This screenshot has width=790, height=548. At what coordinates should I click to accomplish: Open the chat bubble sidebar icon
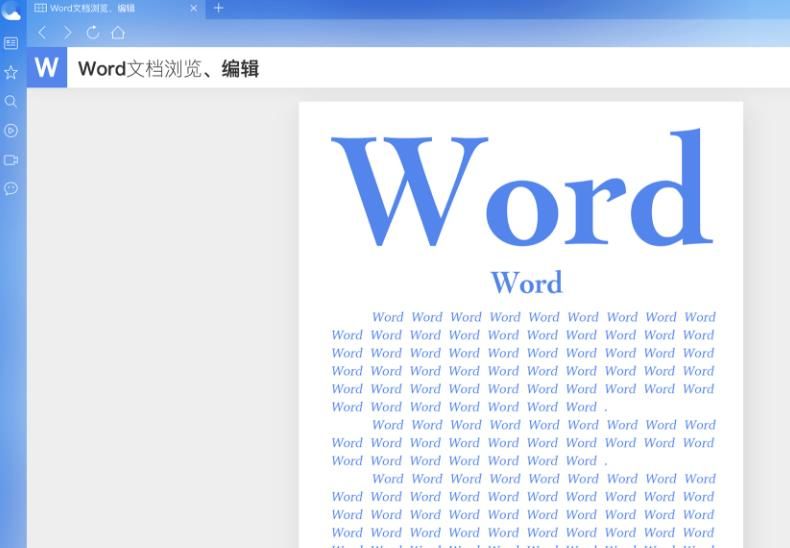[11, 188]
